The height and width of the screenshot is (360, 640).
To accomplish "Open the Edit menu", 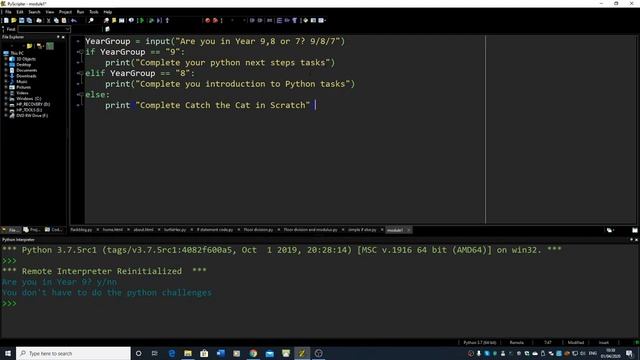I will click(20, 12).
